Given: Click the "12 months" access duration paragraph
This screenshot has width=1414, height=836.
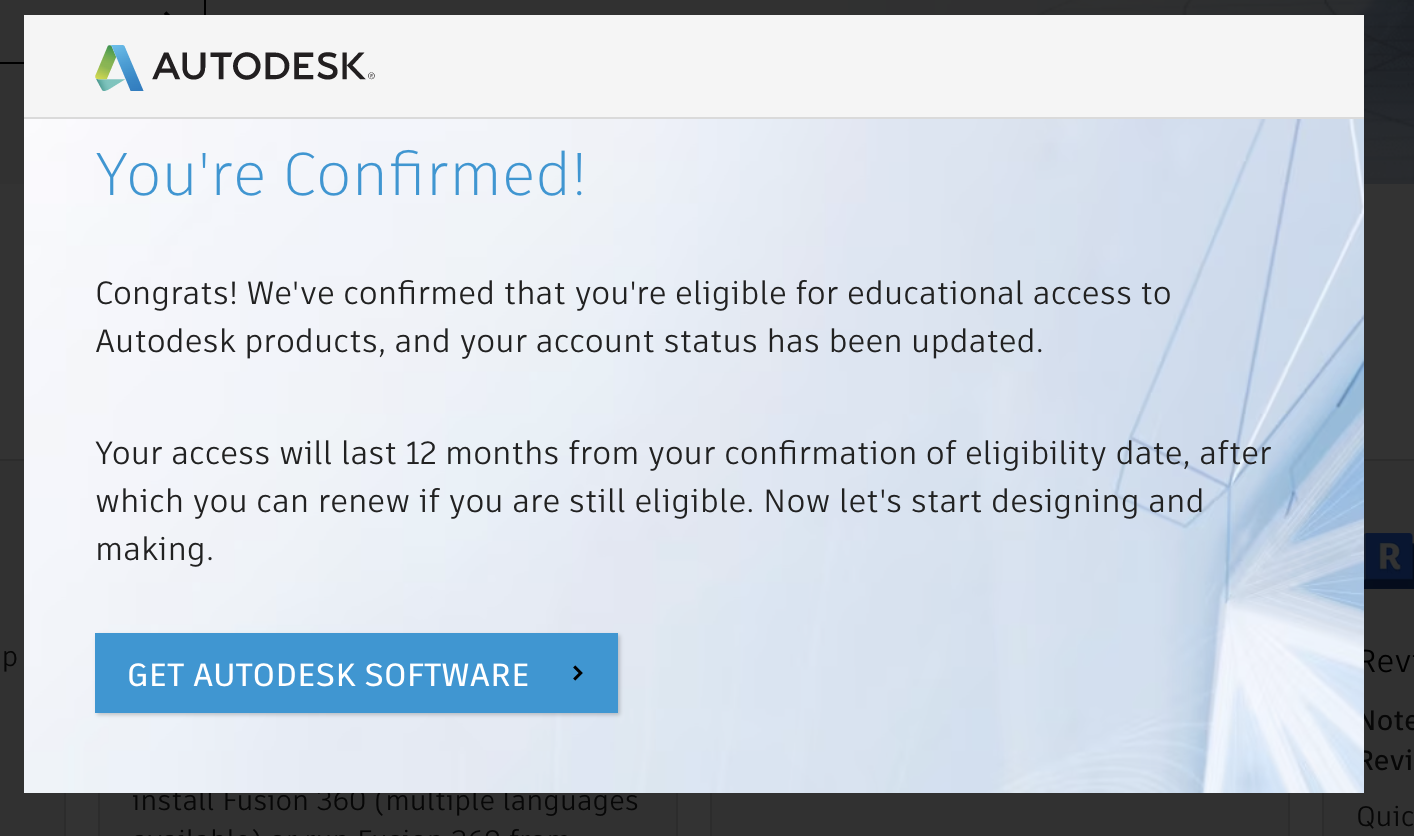Looking at the screenshot, I should [682, 501].
